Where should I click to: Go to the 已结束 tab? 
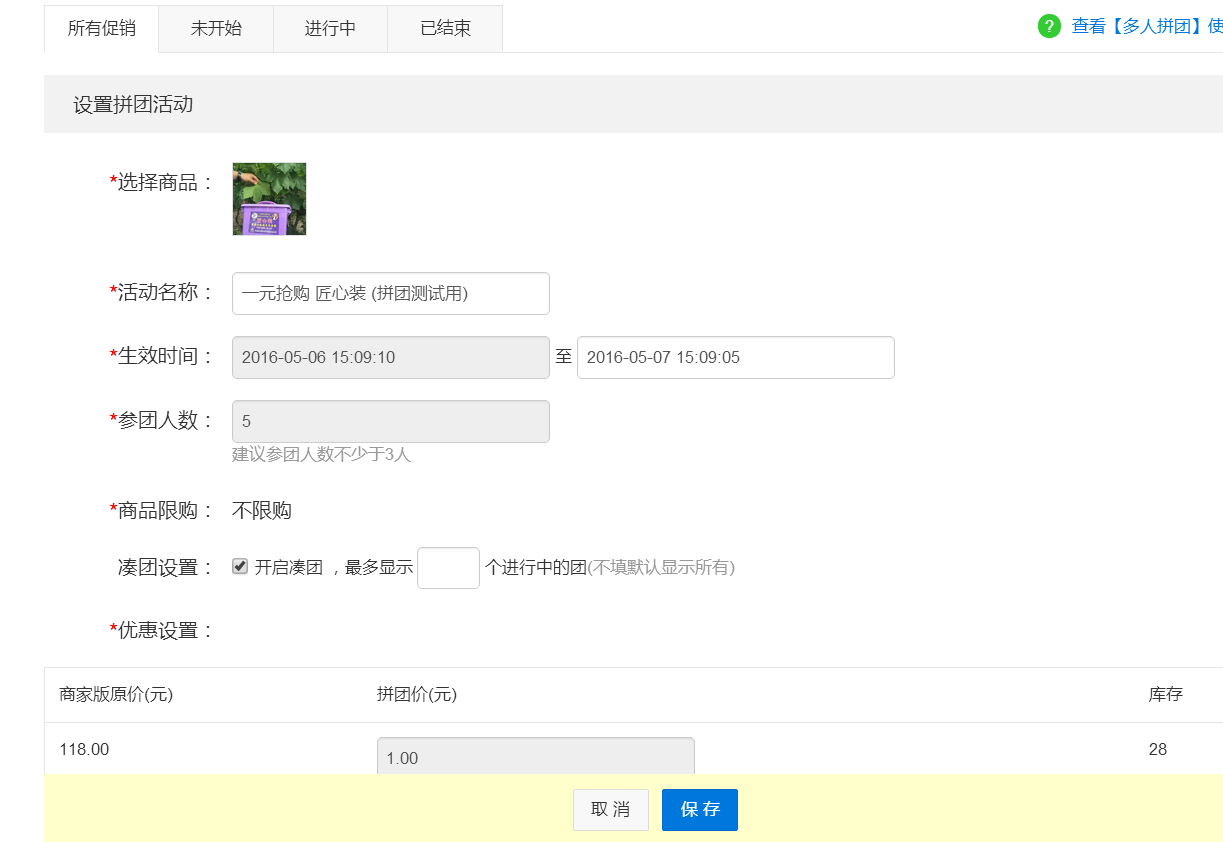coord(445,28)
